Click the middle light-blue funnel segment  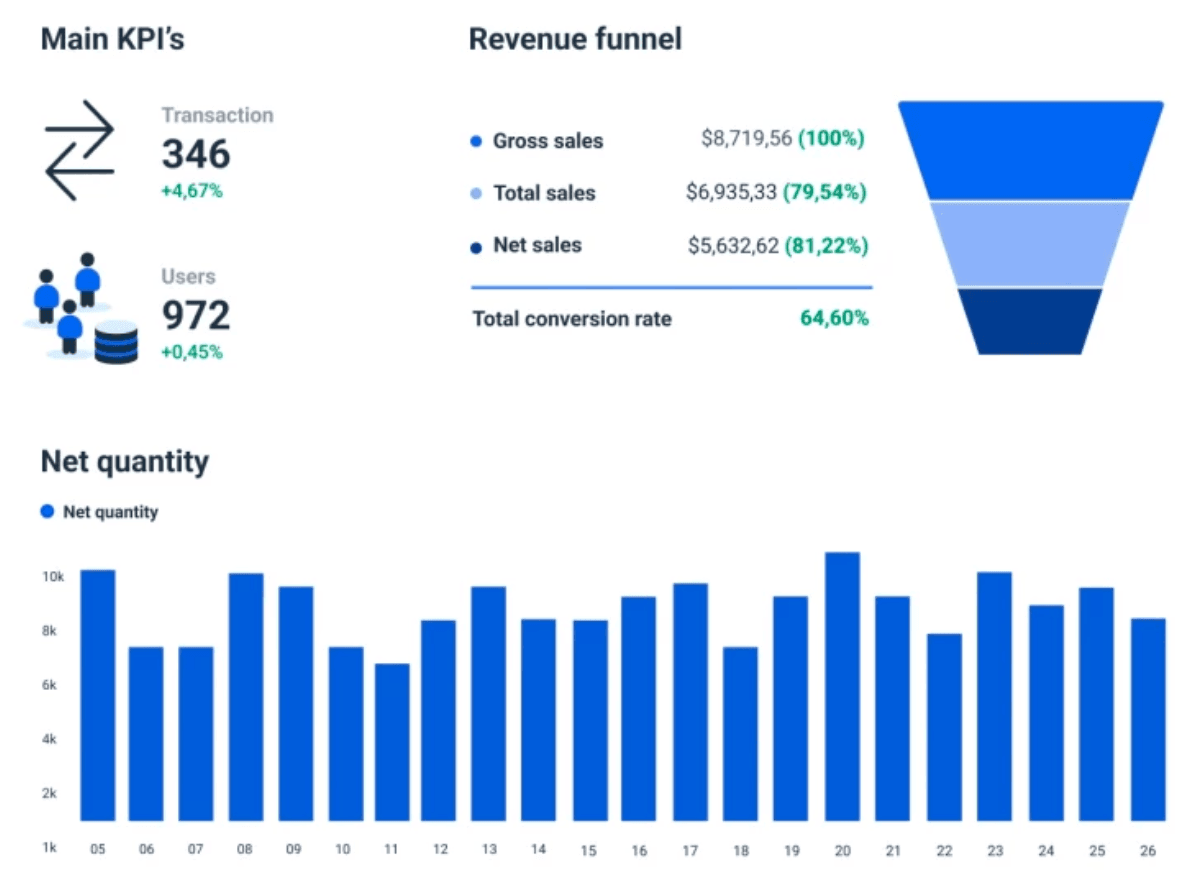1030,245
